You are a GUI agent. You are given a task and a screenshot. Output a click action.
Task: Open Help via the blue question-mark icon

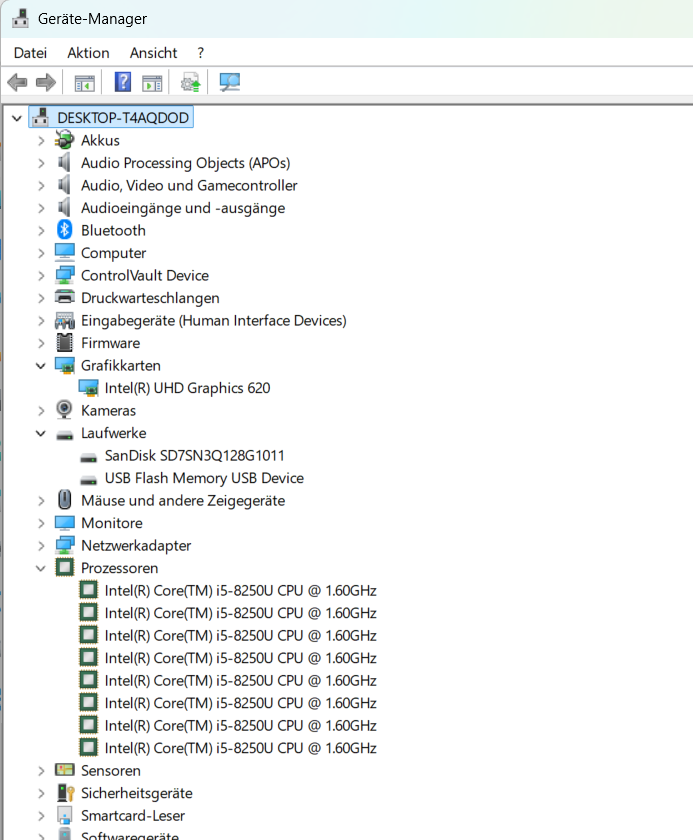pyautogui.click(x=123, y=82)
